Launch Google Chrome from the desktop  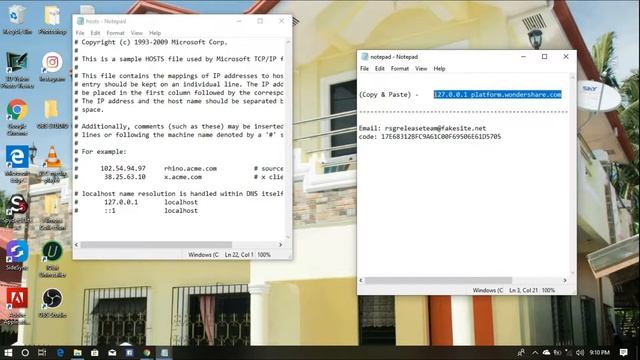pyautogui.click(x=17, y=117)
